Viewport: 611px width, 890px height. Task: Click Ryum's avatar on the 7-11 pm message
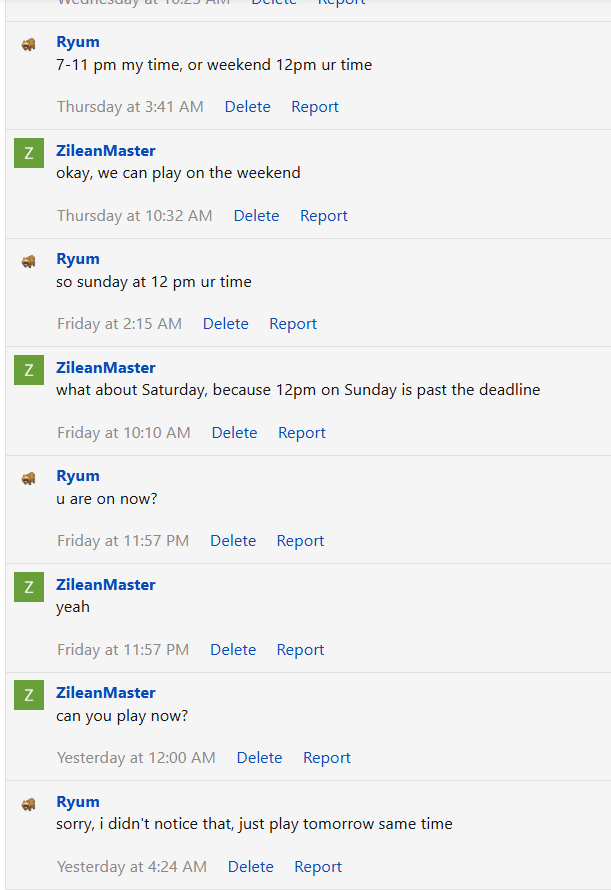click(x=28, y=44)
